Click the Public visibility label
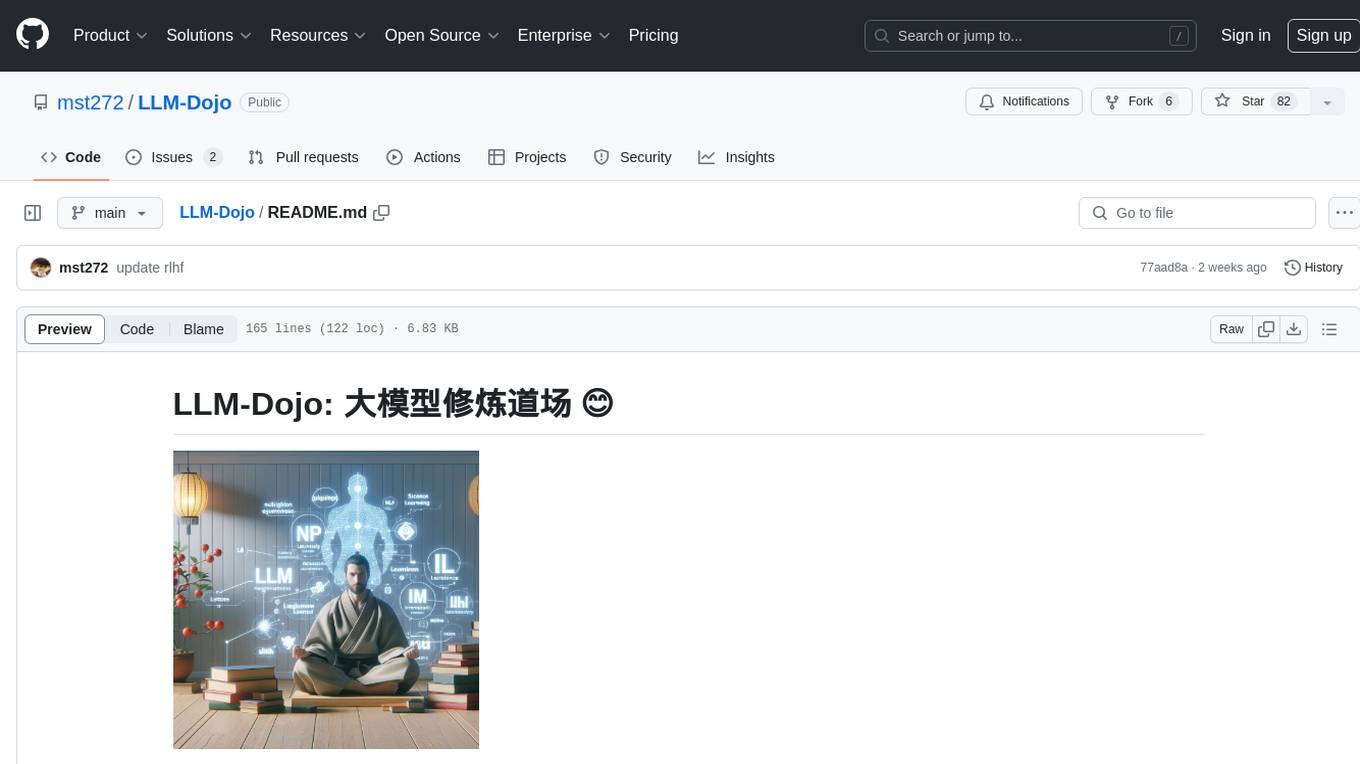This screenshot has width=1360, height=764. pos(265,102)
